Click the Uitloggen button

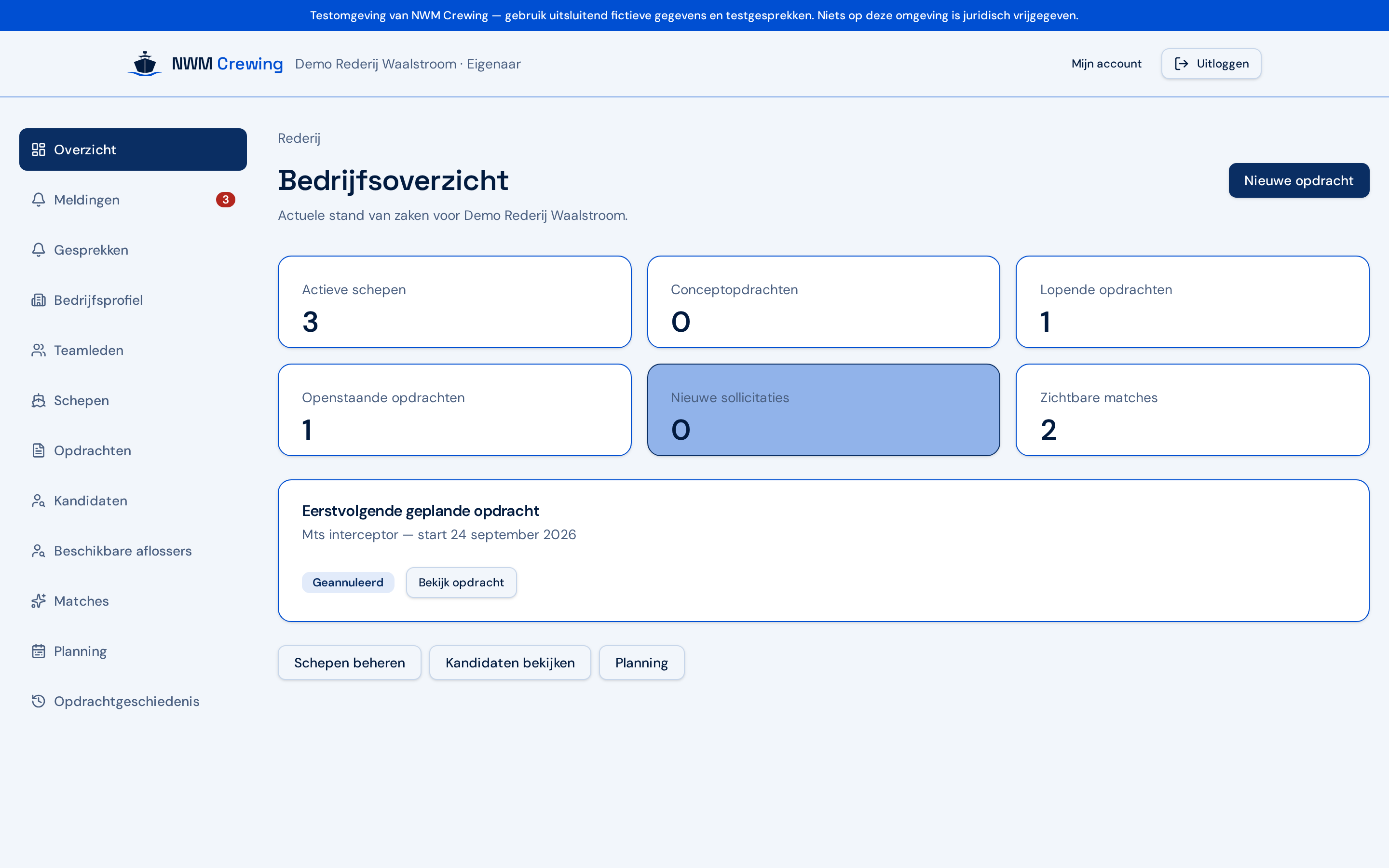[x=1211, y=64]
